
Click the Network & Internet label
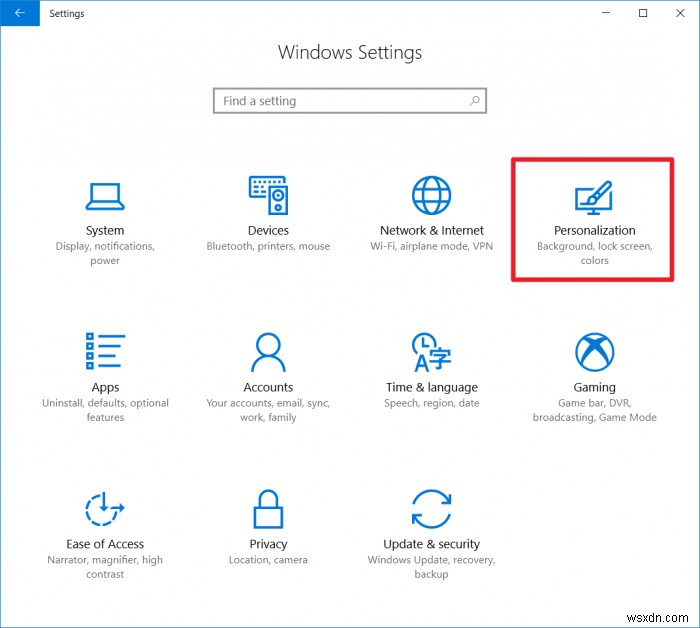[x=432, y=230]
